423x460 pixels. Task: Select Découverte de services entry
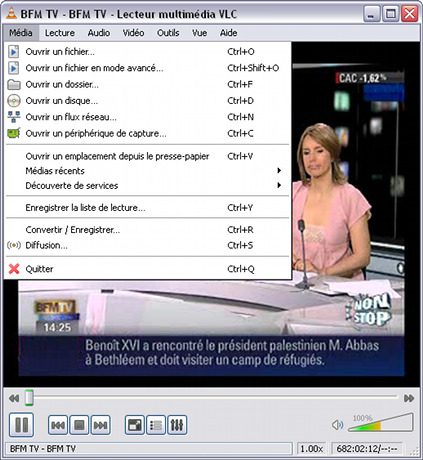pyautogui.click(x=147, y=185)
